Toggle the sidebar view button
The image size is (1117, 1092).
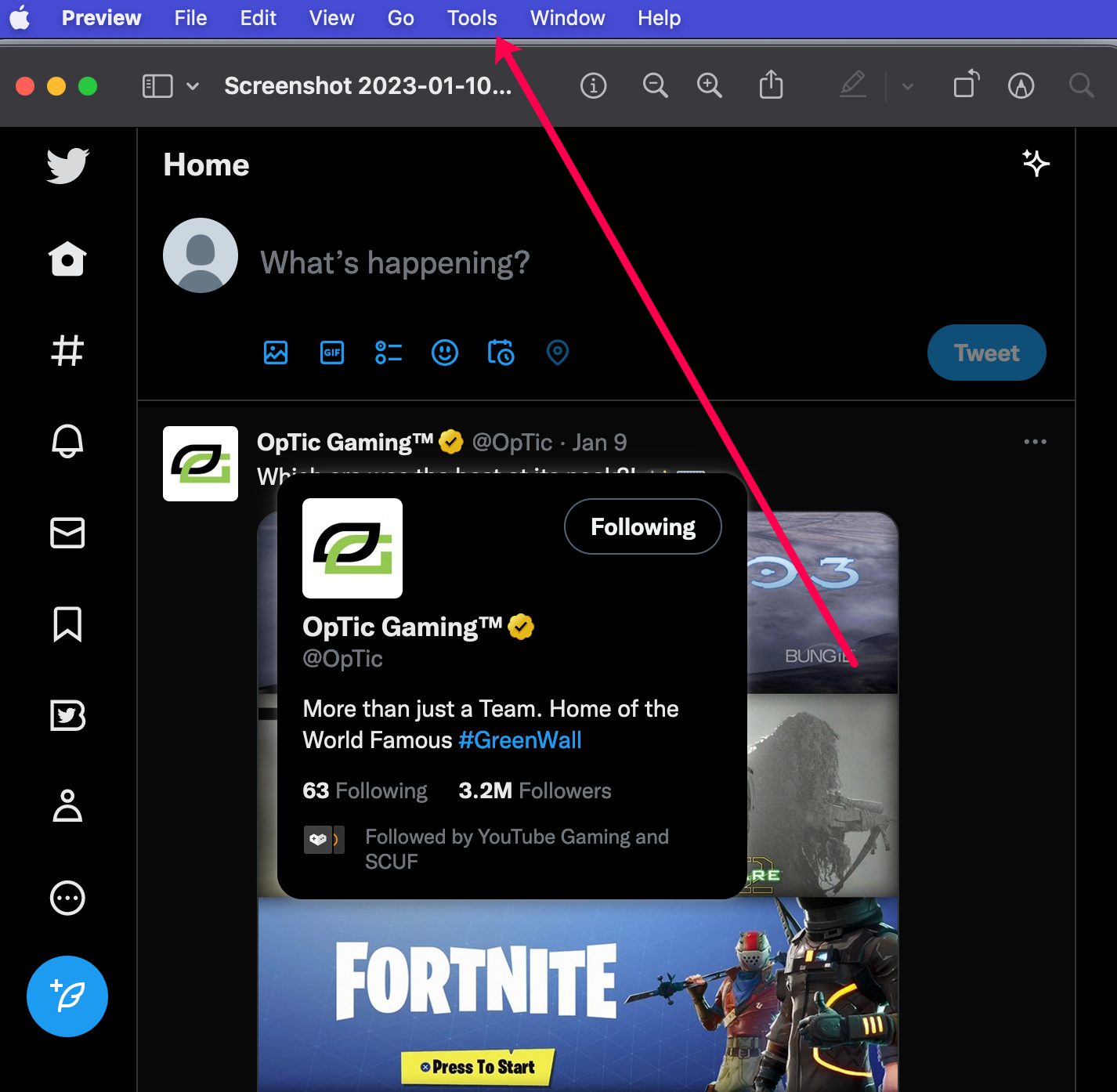point(157,85)
